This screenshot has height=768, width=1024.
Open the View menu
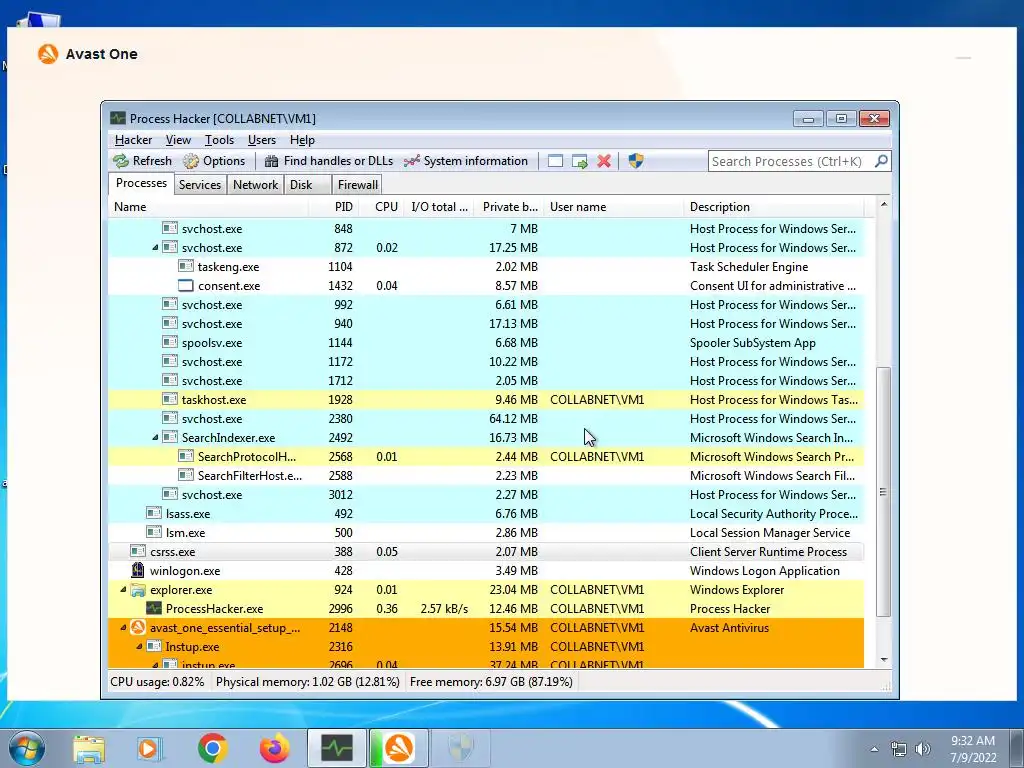pyautogui.click(x=178, y=140)
